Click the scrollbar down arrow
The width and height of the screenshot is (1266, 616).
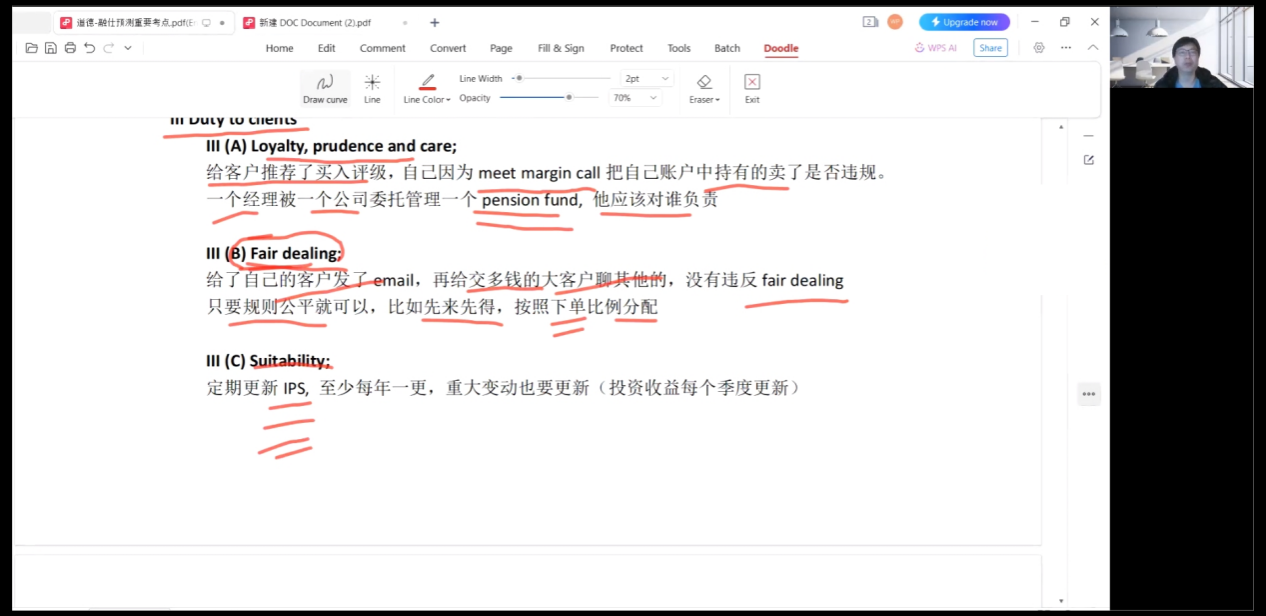[1061, 601]
